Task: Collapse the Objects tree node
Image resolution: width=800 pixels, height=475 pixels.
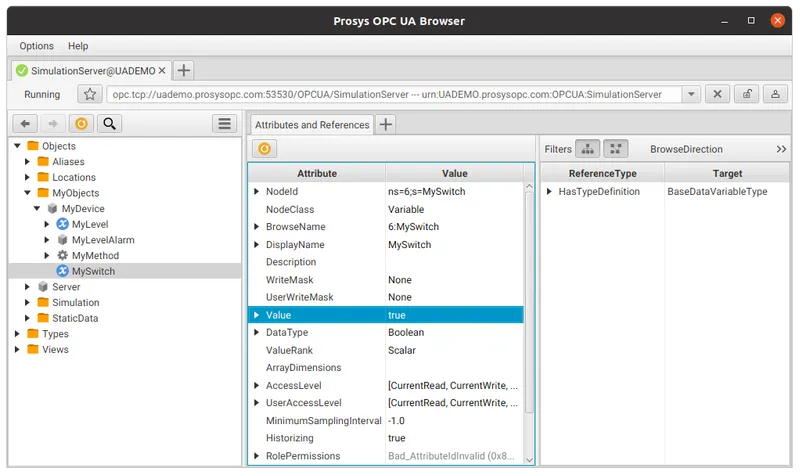Action: pos(17,146)
